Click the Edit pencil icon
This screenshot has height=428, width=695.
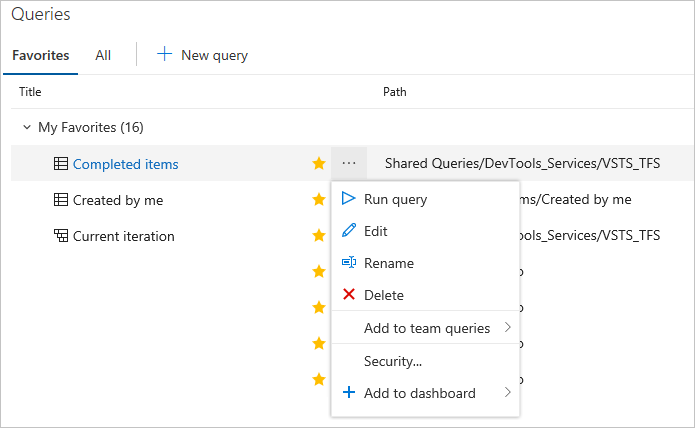(x=348, y=231)
